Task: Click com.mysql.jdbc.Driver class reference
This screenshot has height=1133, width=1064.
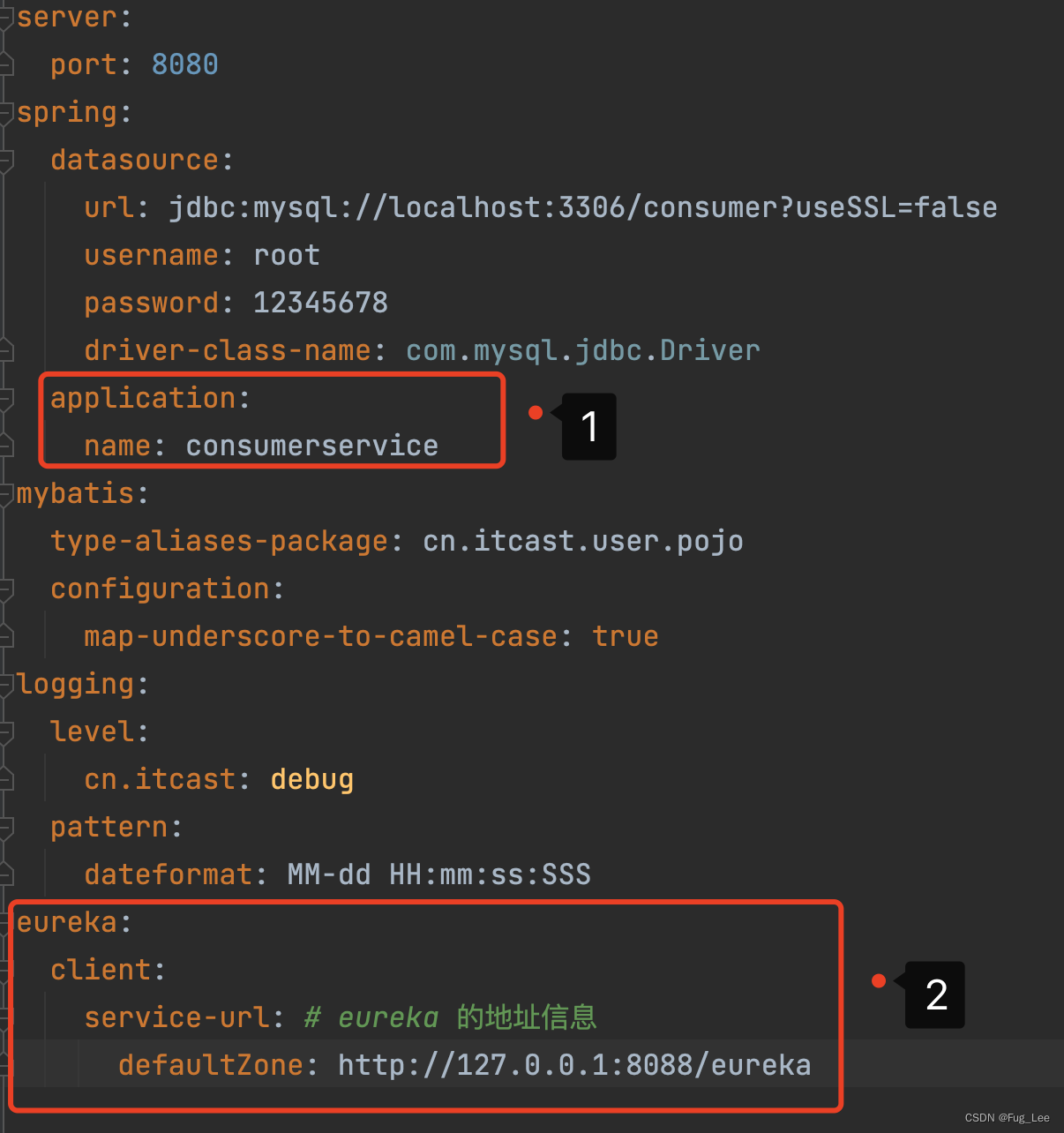Action: pos(582,350)
